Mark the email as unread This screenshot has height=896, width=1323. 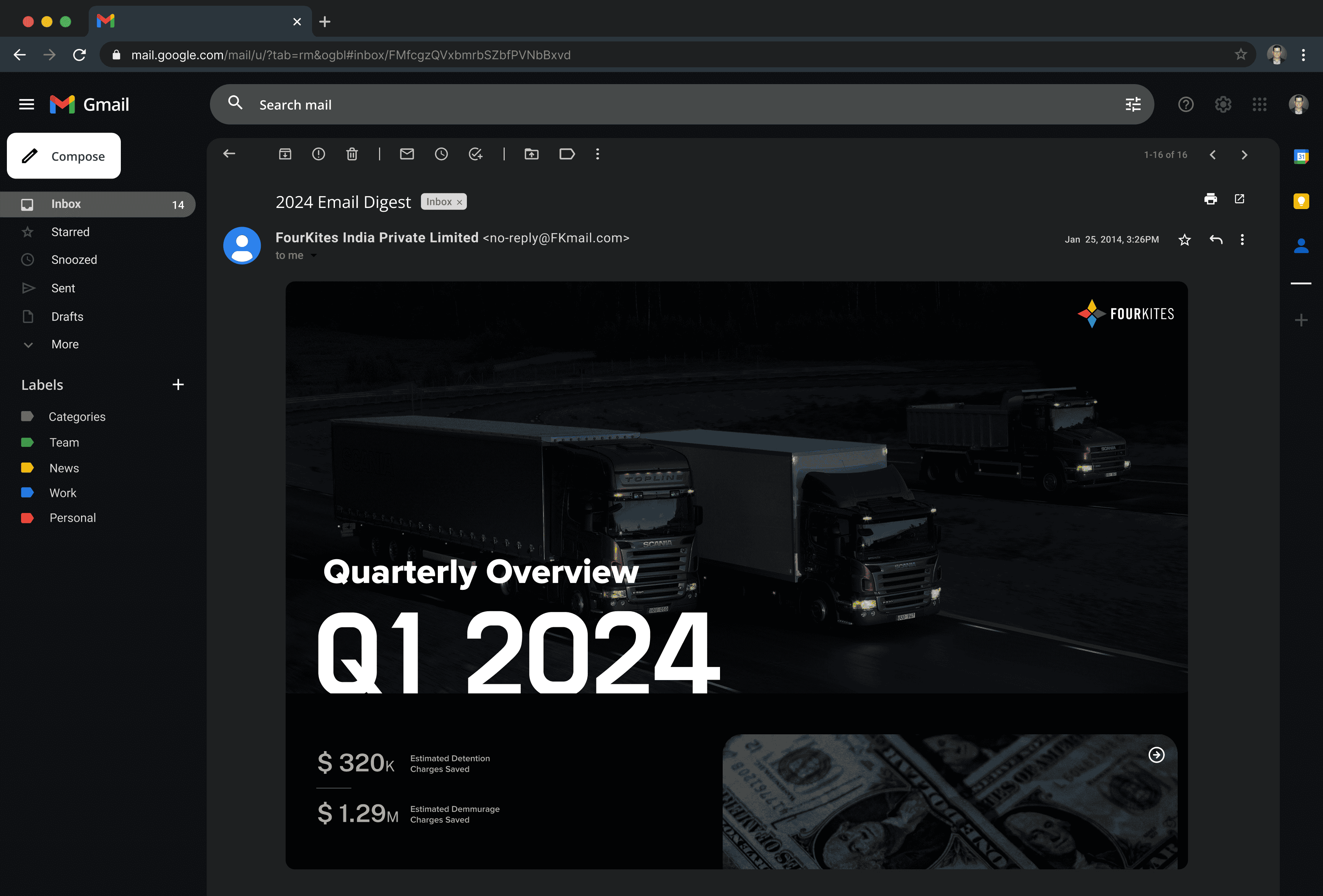407,154
